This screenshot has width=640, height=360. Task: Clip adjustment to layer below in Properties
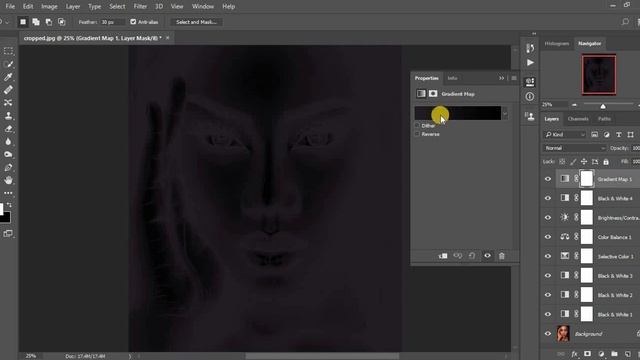click(443, 256)
